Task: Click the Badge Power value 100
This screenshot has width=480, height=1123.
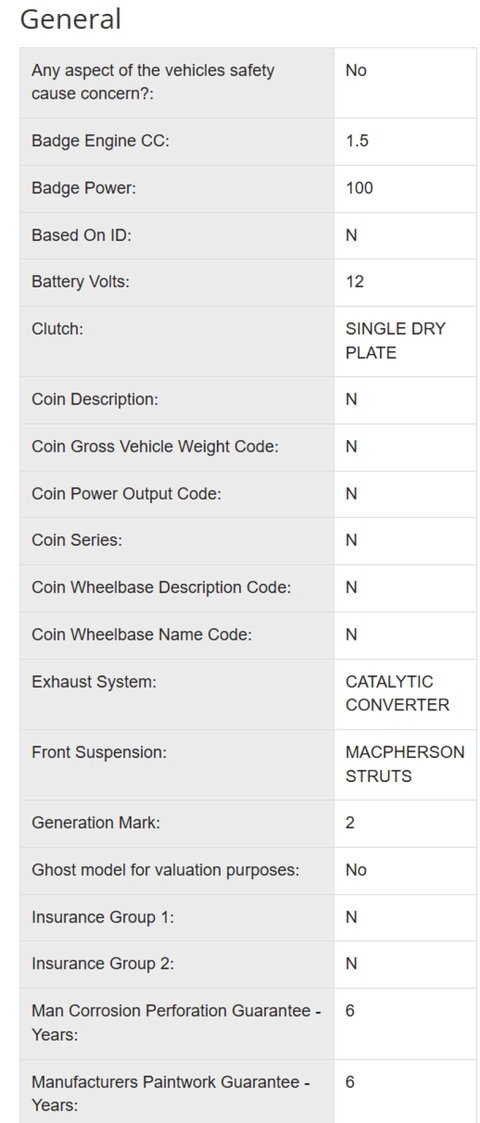Action: 359,188
